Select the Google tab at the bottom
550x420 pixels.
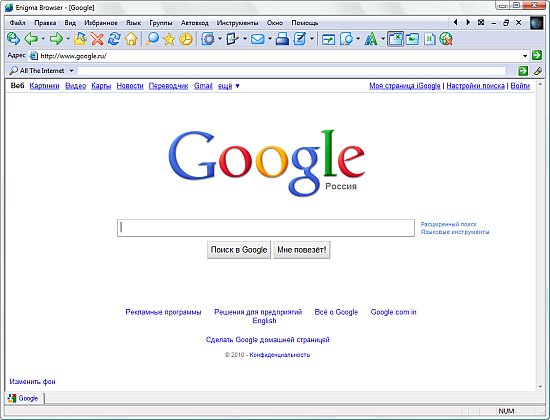click(24, 398)
